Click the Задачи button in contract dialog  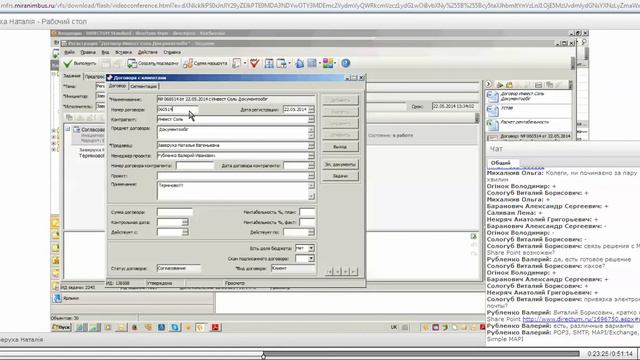[340, 176]
